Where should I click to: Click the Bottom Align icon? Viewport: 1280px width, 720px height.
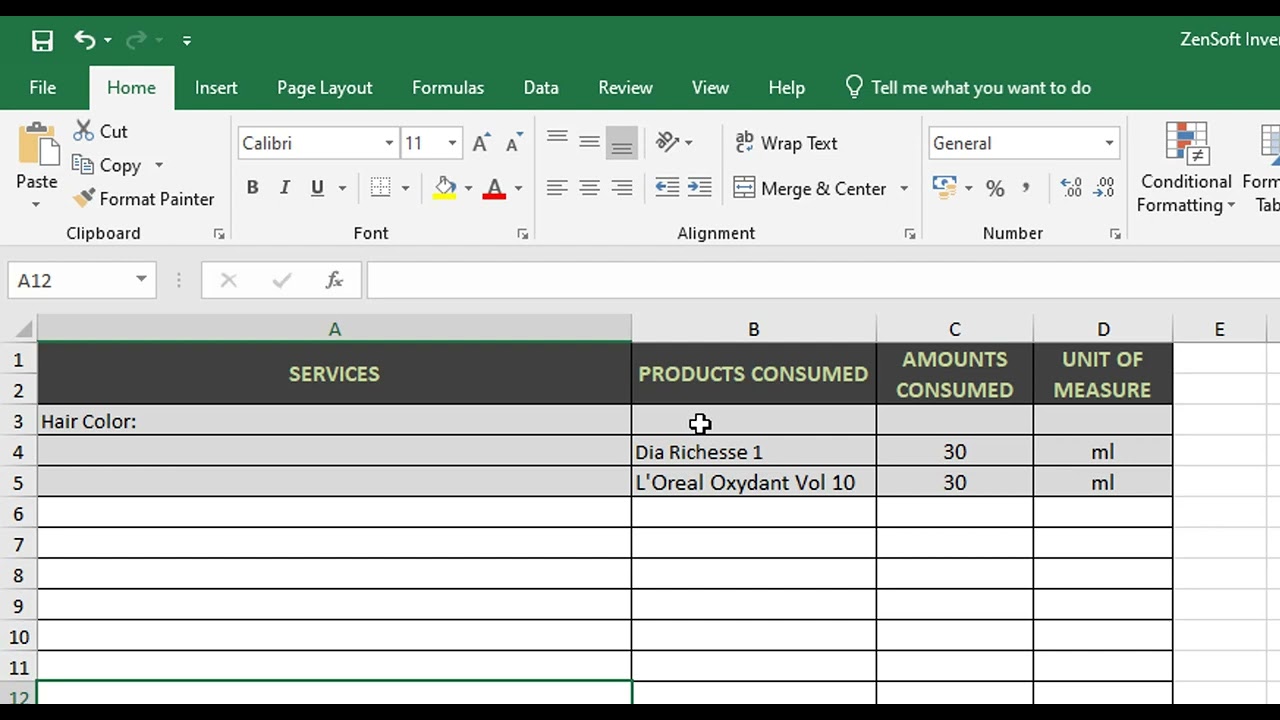pos(622,143)
